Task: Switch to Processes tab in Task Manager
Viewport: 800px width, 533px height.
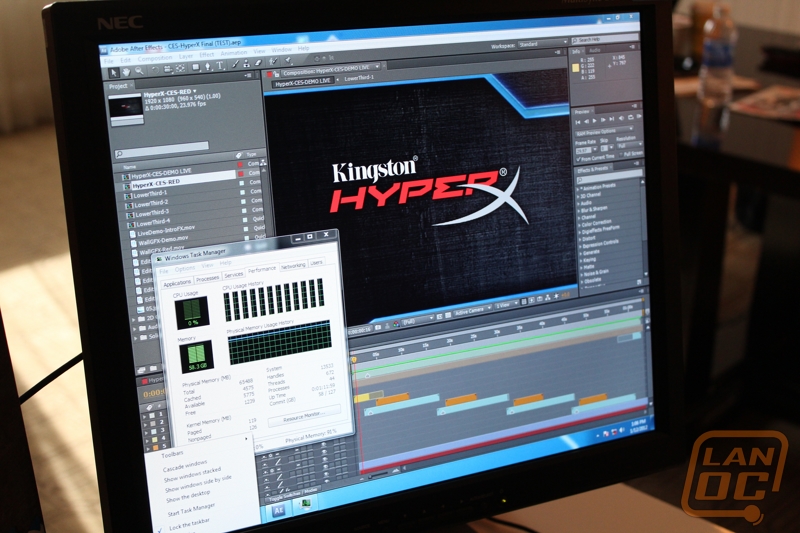Action: pos(208,278)
